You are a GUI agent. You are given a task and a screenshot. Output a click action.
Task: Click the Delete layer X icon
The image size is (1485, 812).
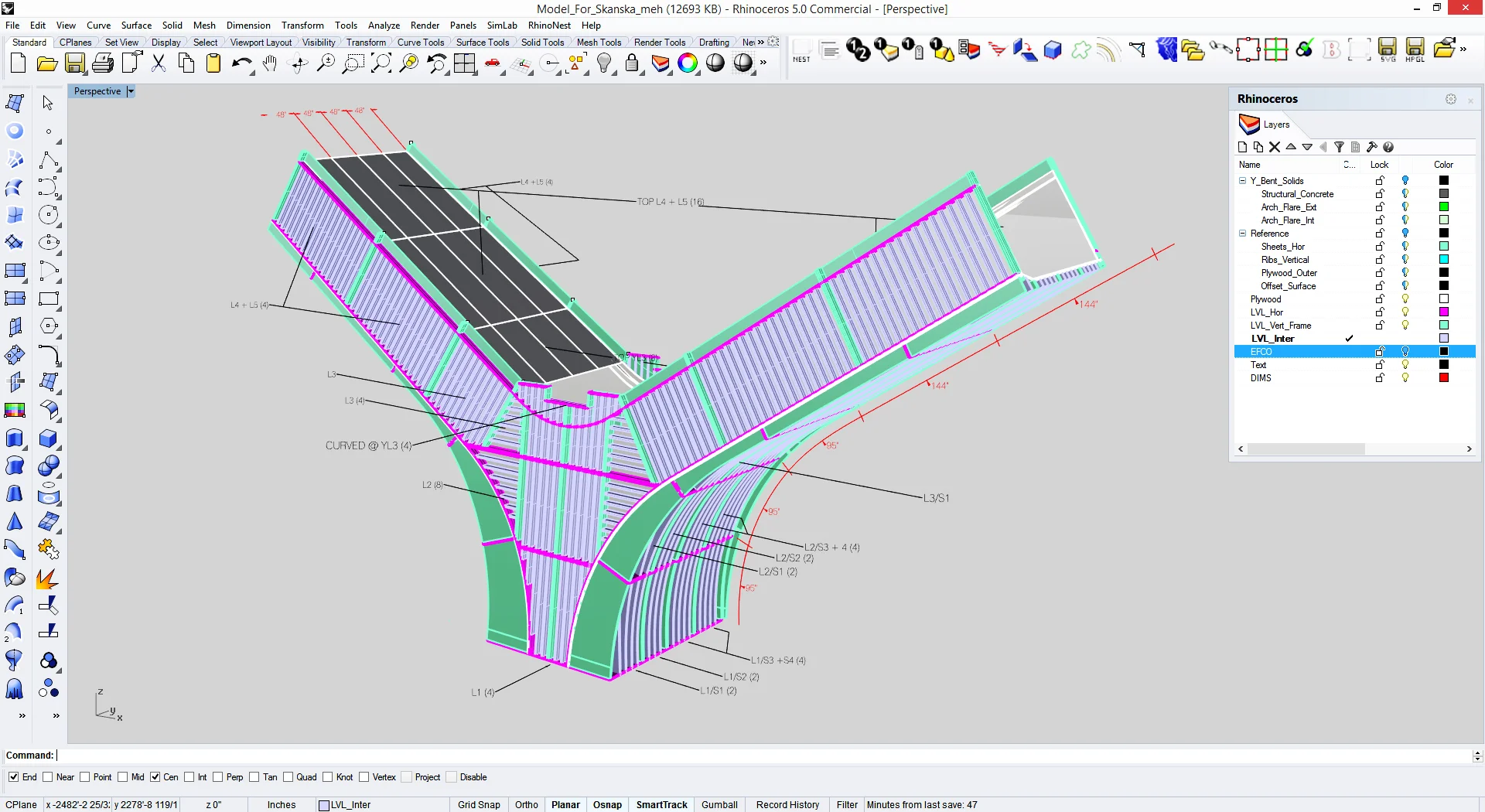click(1275, 147)
